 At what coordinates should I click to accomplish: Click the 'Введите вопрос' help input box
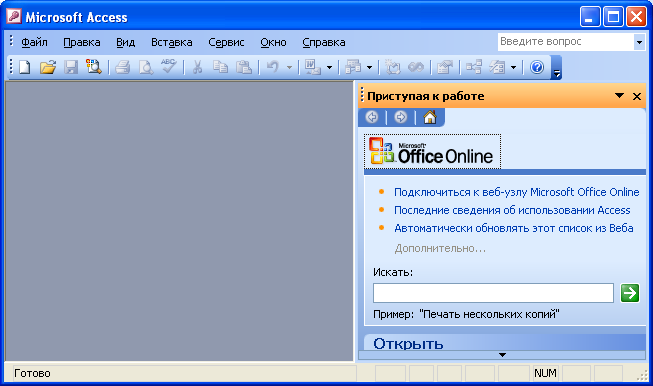pyautogui.click(x=566, y=42)
